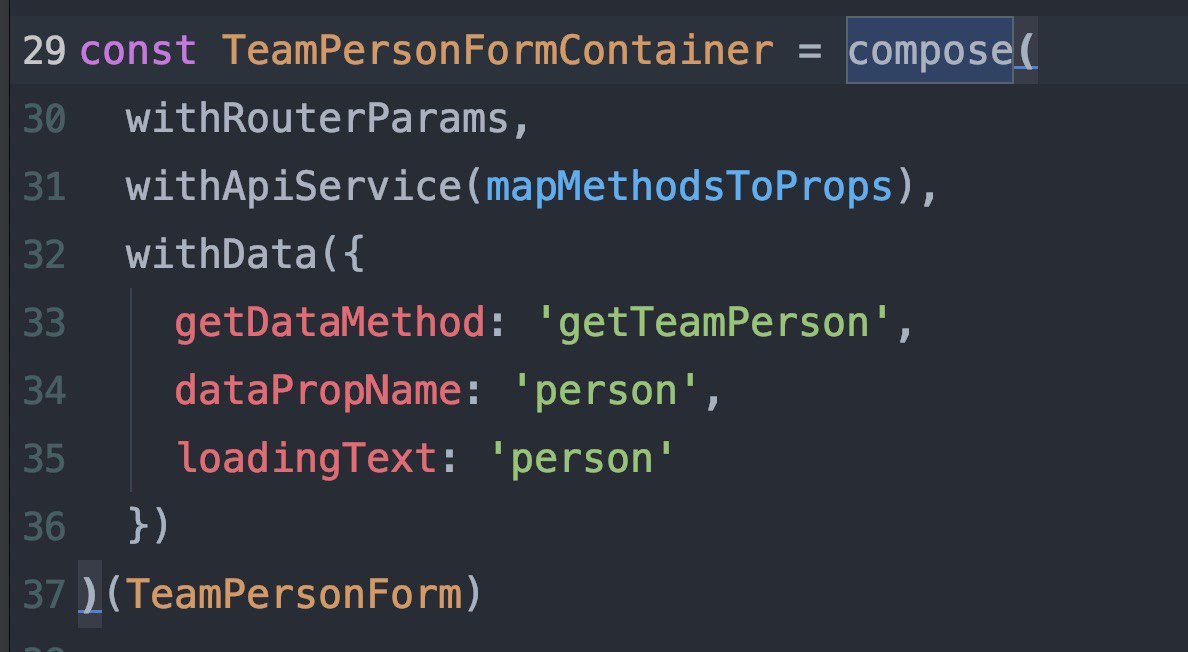
Task: Place cursor in TeamPersonFormContainer identifier
Action: click(497, 51)
